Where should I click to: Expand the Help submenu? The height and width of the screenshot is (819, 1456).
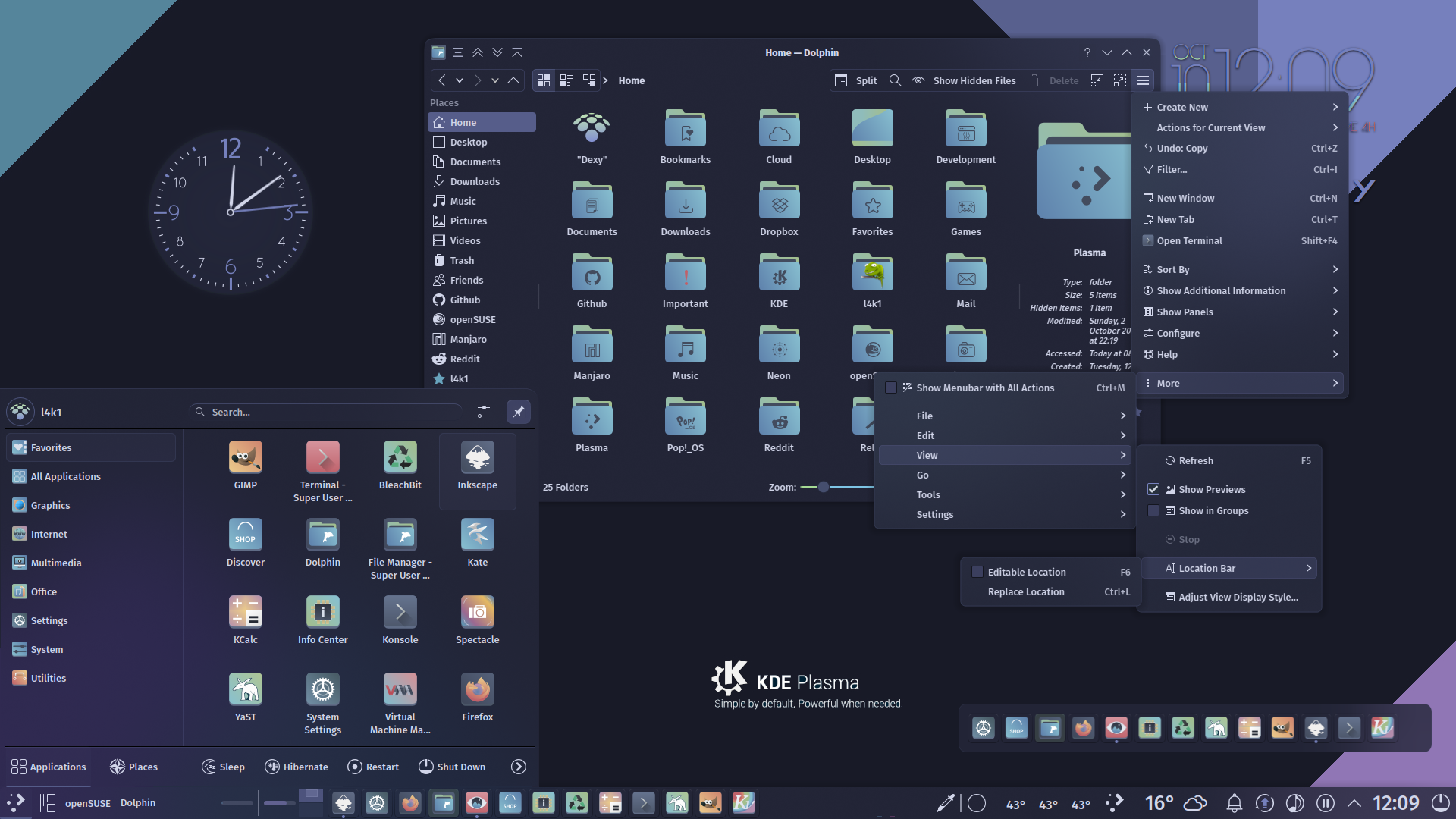coord(1241,354)
